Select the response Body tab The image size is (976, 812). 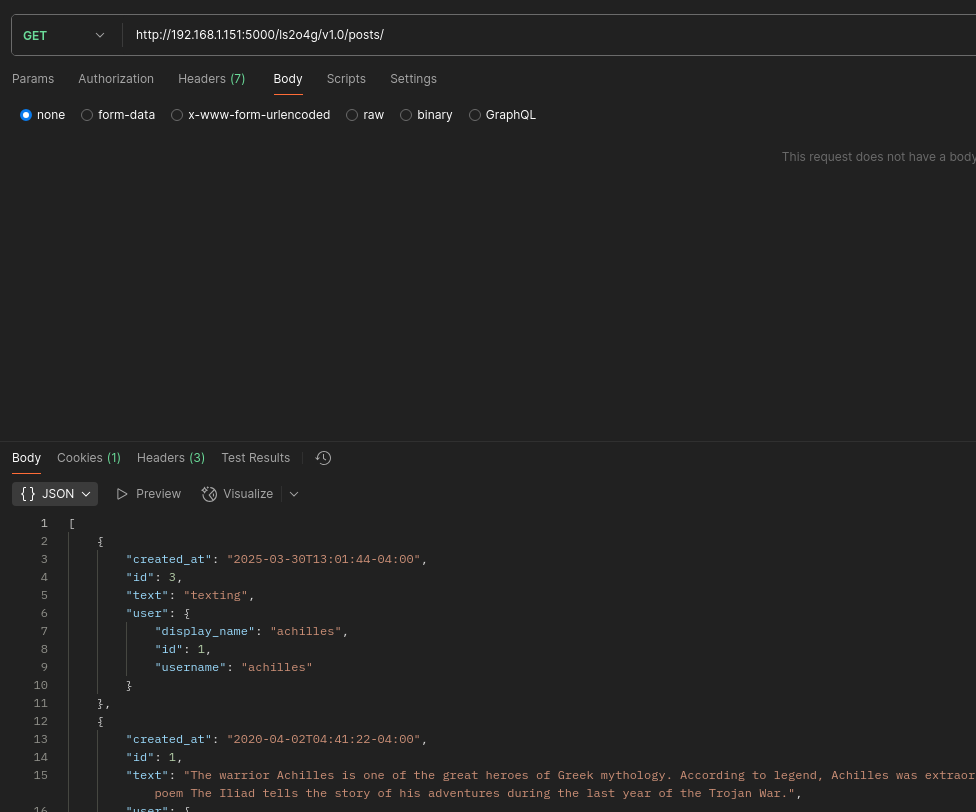click(x=26, y=458)
